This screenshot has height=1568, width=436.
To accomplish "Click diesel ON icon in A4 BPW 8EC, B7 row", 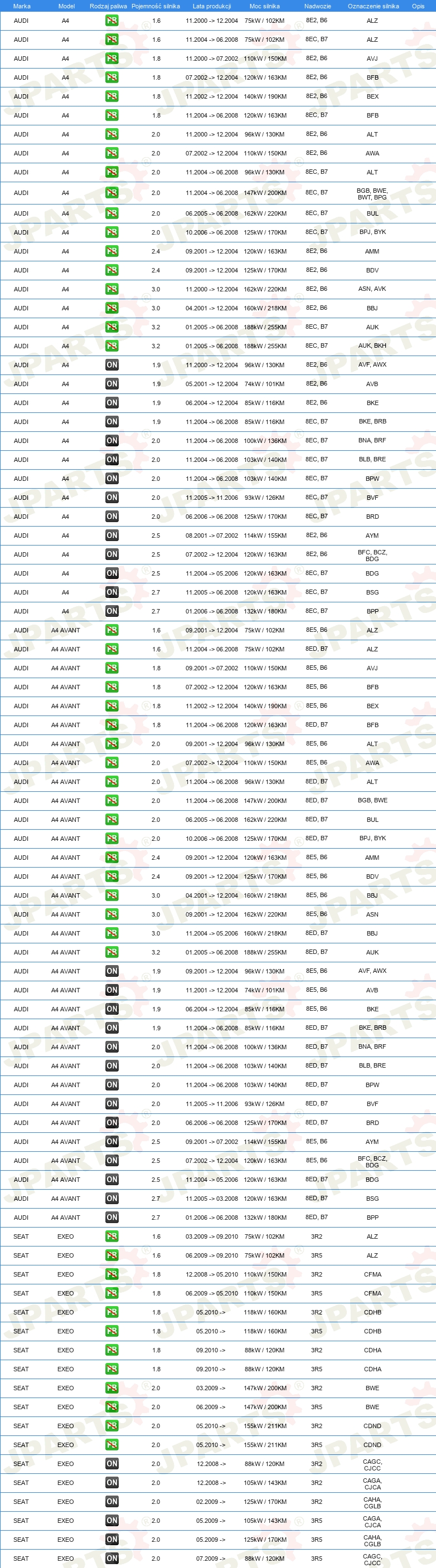I will [x=112, y=479].
